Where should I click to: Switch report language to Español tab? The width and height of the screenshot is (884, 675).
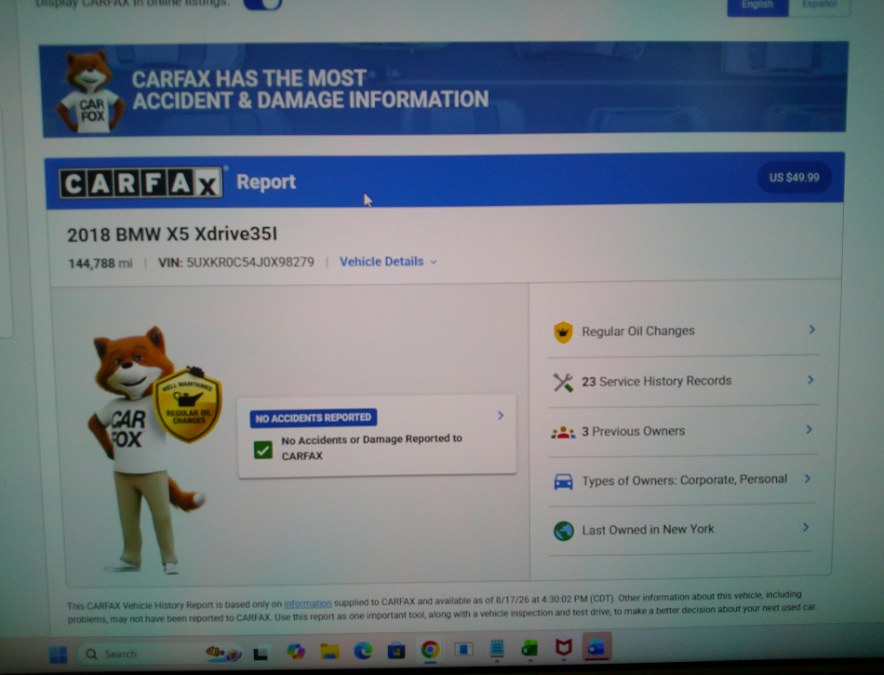pyautogui.click(x=819, y=6)
